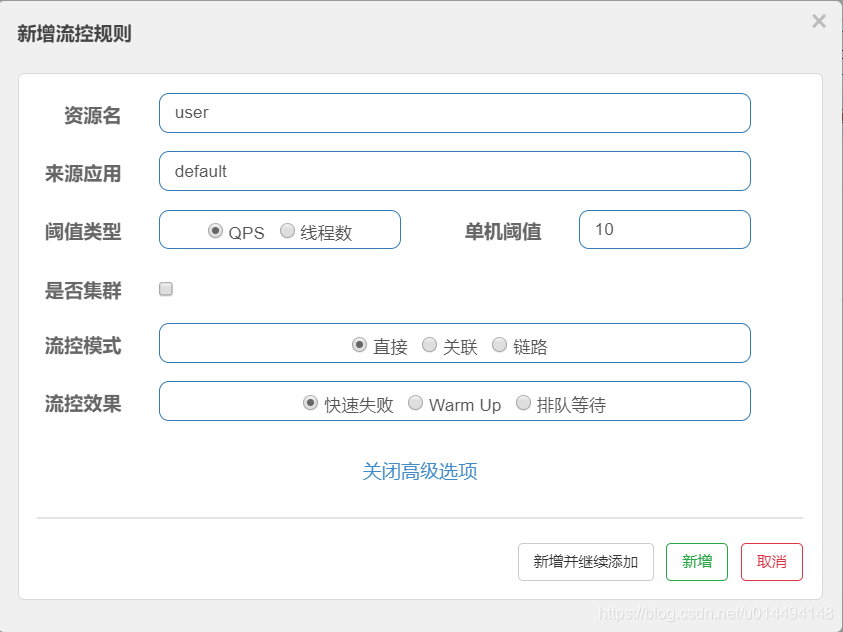843x632 pixels.
Task: Switch threshold type to 线程数
Action: point(287,229)
